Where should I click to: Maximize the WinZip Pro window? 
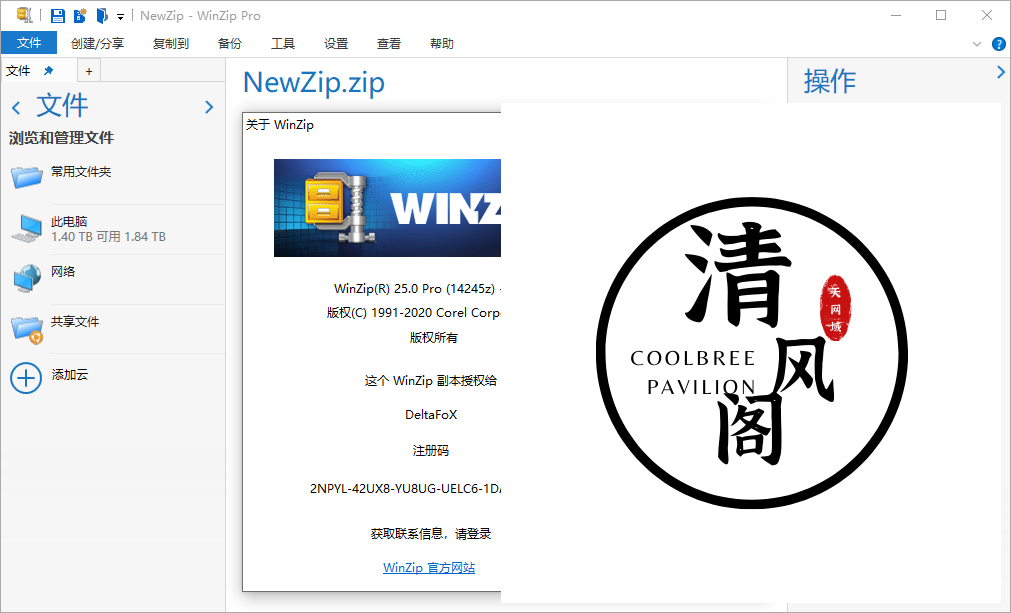point(941,15)
